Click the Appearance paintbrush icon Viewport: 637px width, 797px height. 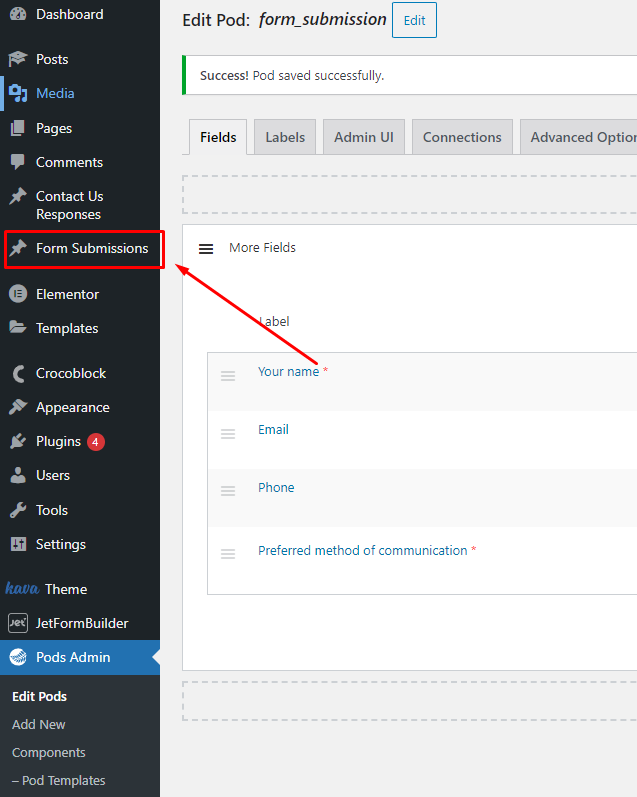coord(18,407)
